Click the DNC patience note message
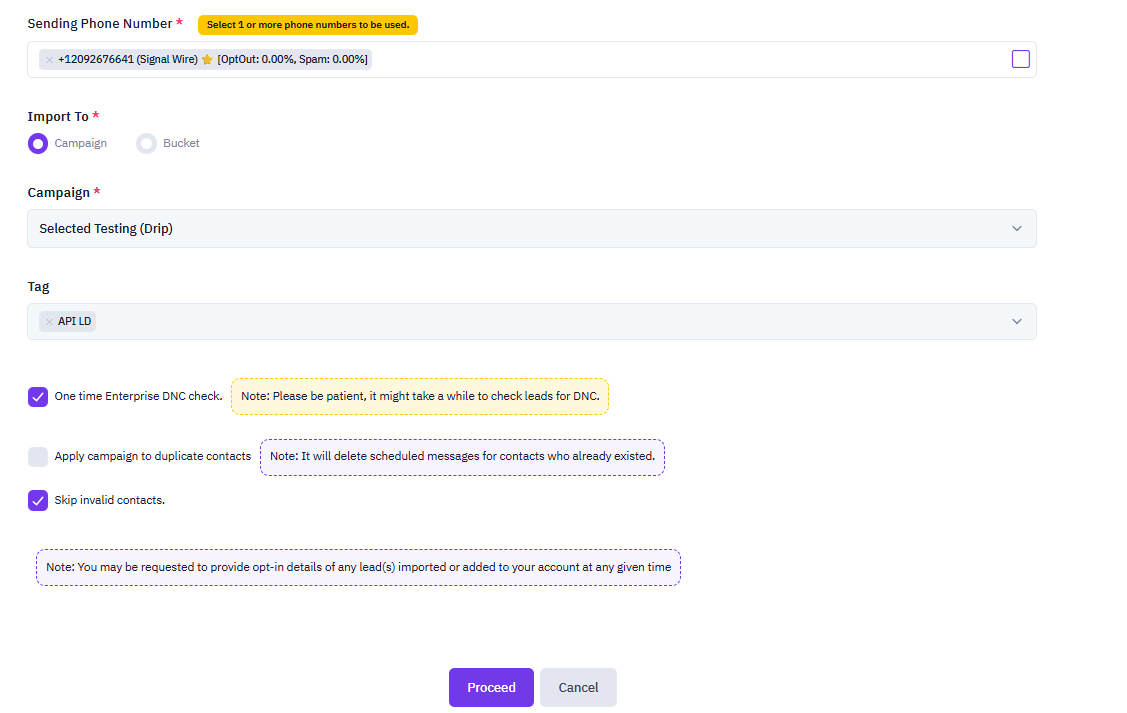 pyautogui.click(x=420, y=396)
